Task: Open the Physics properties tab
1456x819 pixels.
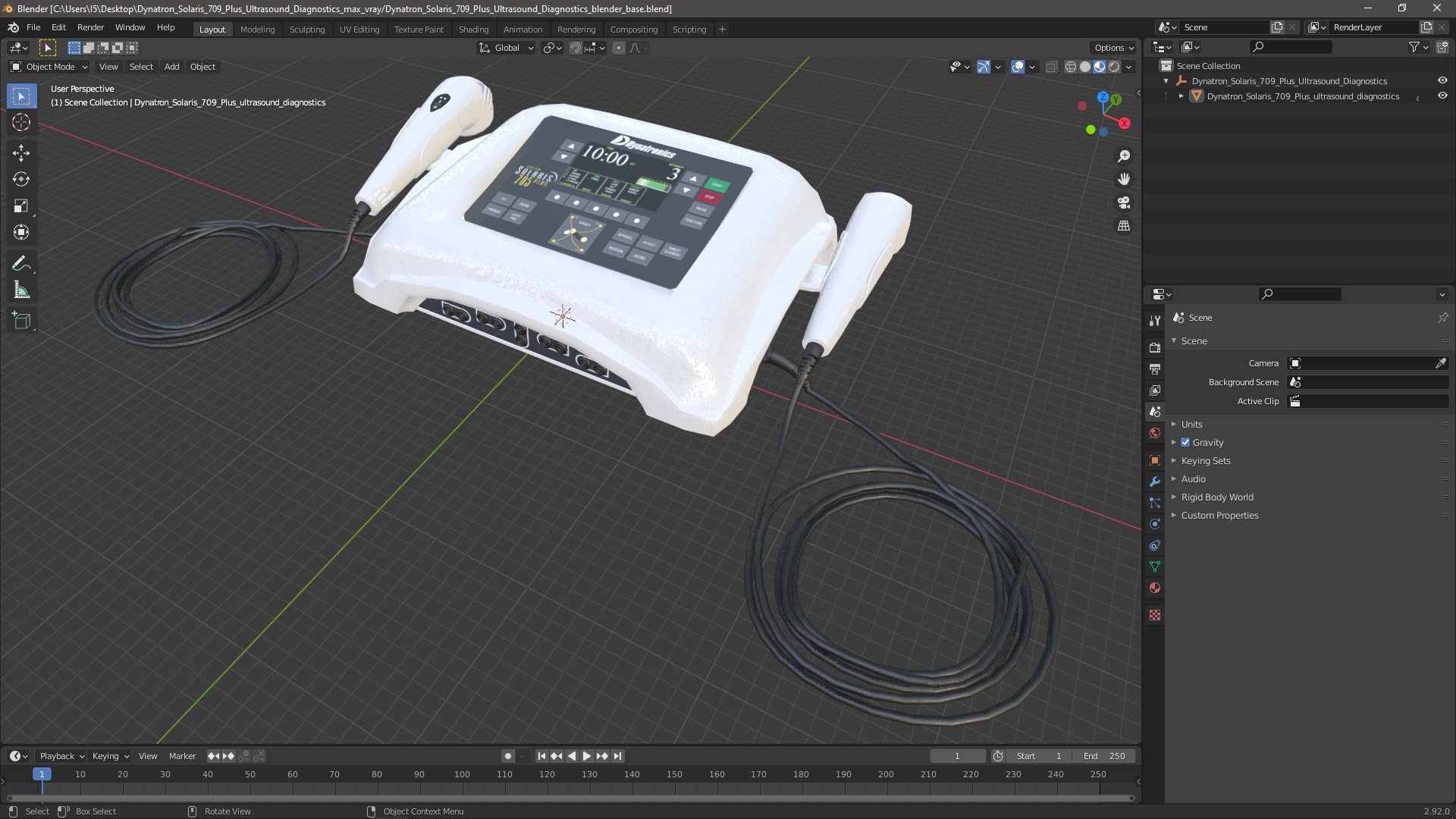Action: [x=1155, y=524]
